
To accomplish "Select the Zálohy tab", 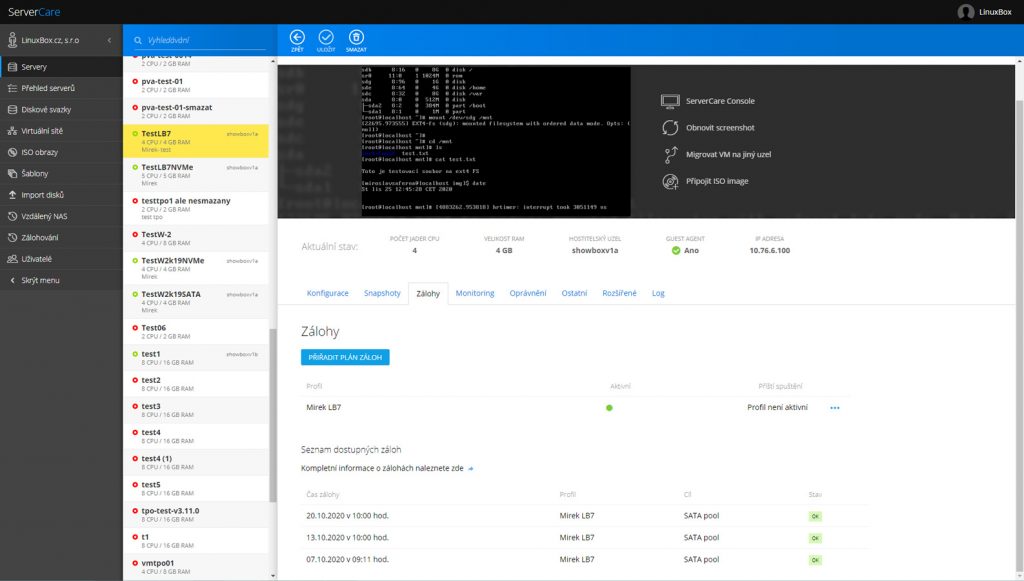I will pos(428,294).
